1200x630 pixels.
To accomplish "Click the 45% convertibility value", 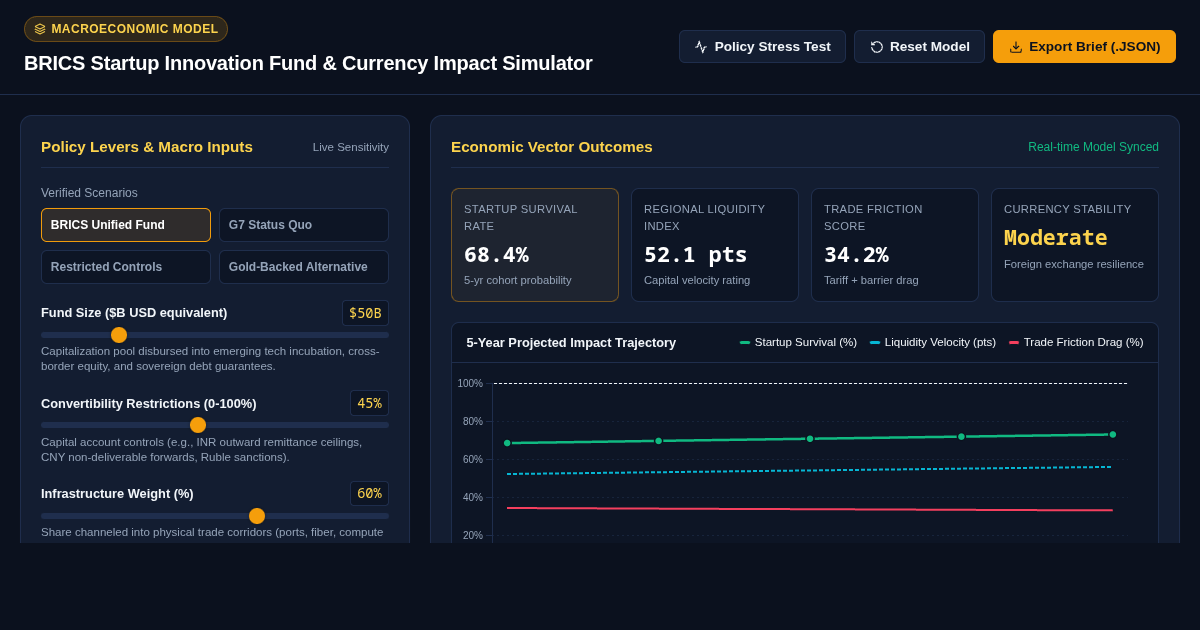I will tap(369, 403).
